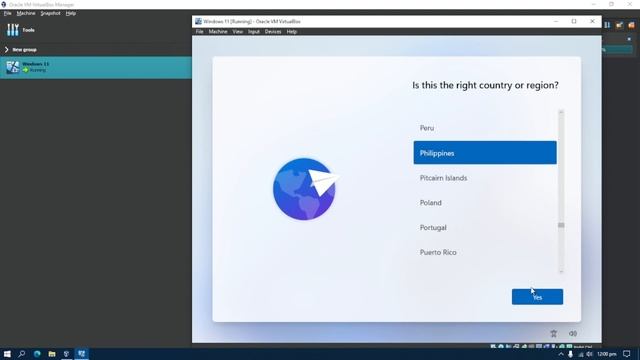Image resolution: width=640 pixels, height=360 pixels.
Task: Click the volume icon in Windows setup
Action: [x=573, y=333]
